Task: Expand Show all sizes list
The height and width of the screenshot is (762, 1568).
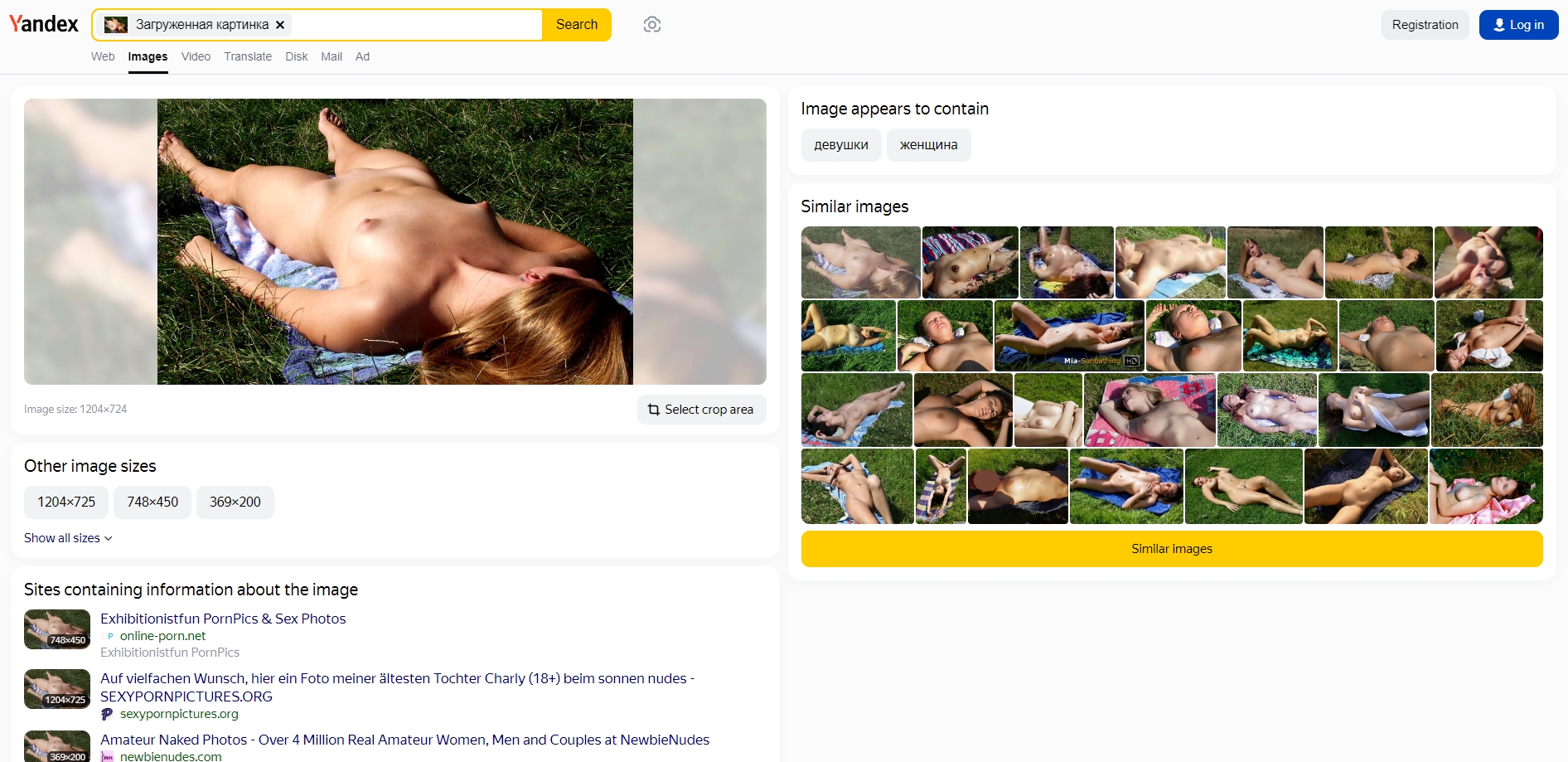Action: click(x=68, y=538)
